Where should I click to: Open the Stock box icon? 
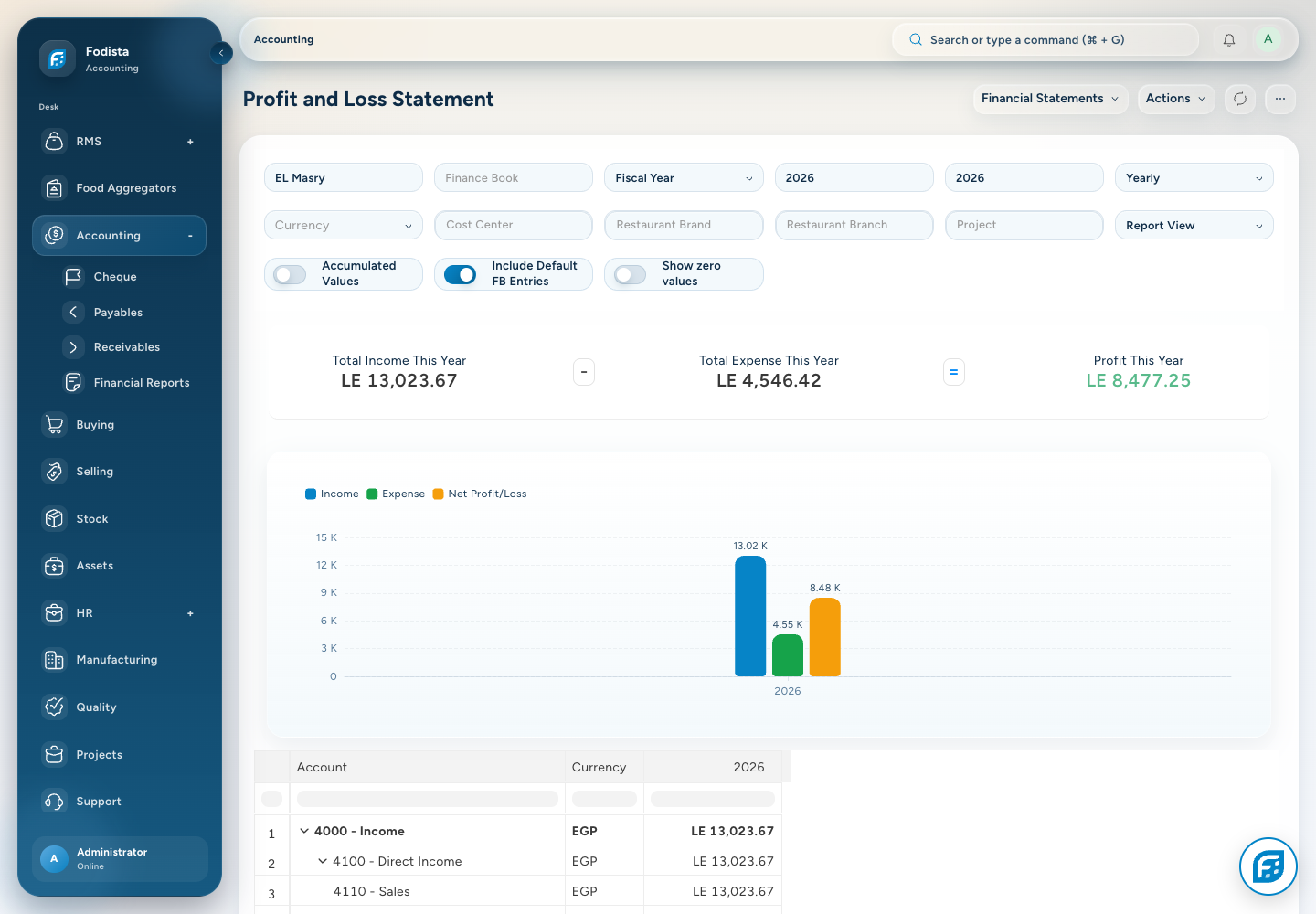pos(55,518)
